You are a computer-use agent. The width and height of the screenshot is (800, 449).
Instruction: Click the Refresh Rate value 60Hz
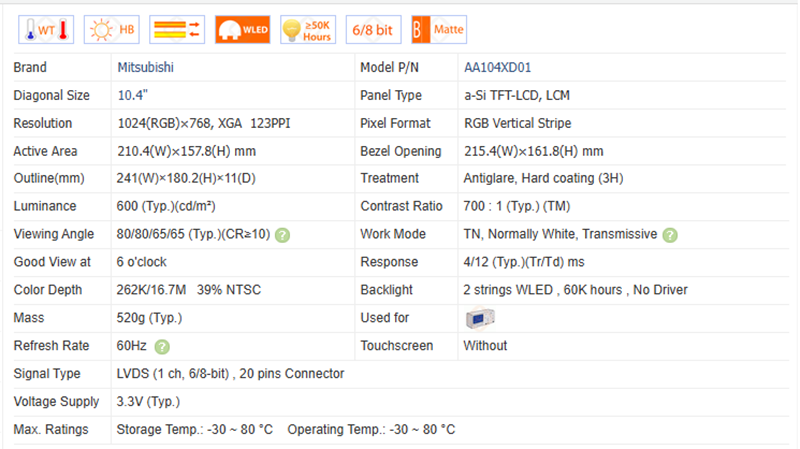[x=131, y=345]
